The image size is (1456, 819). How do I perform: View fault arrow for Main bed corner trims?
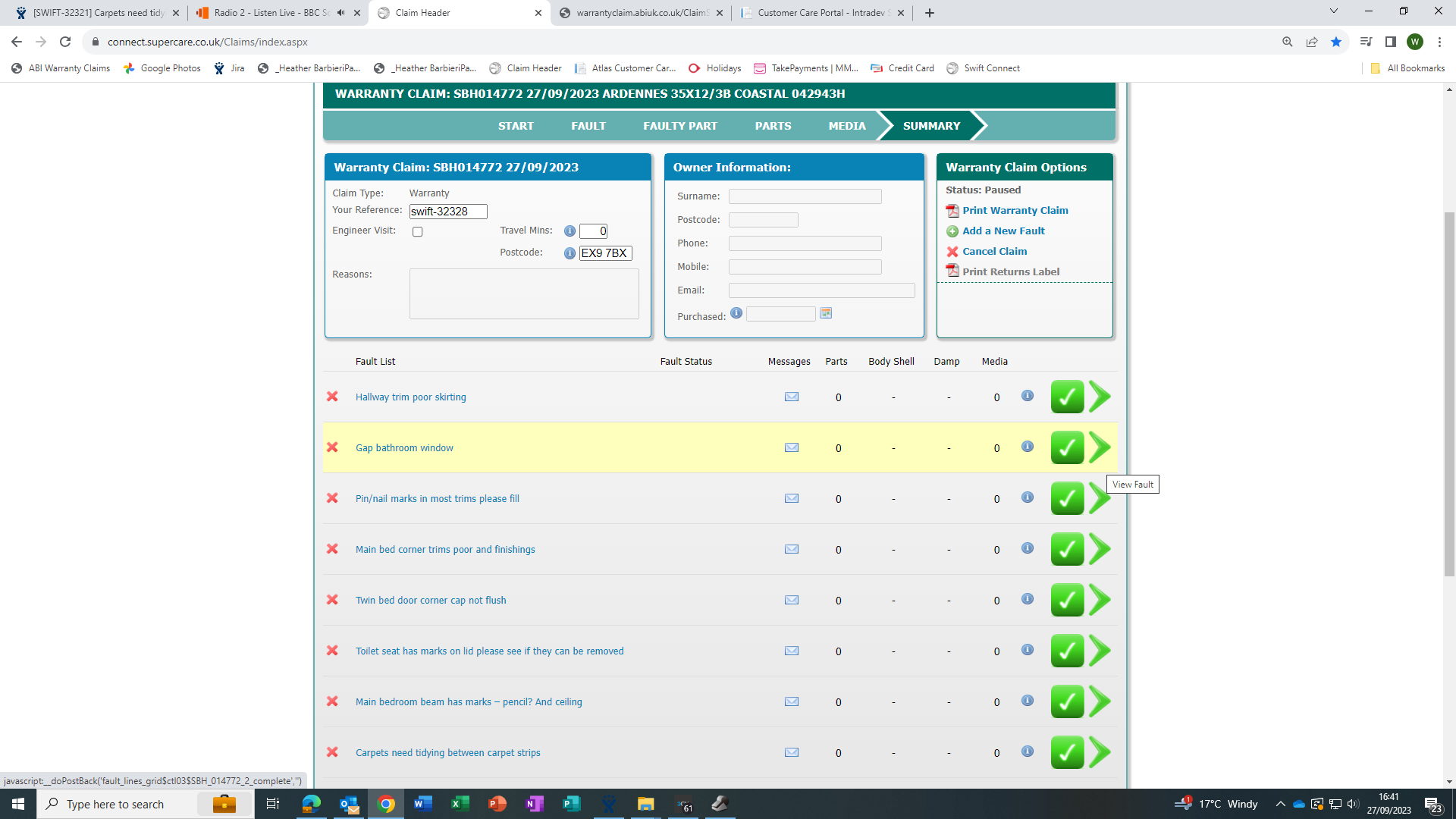coord(1100,550)
